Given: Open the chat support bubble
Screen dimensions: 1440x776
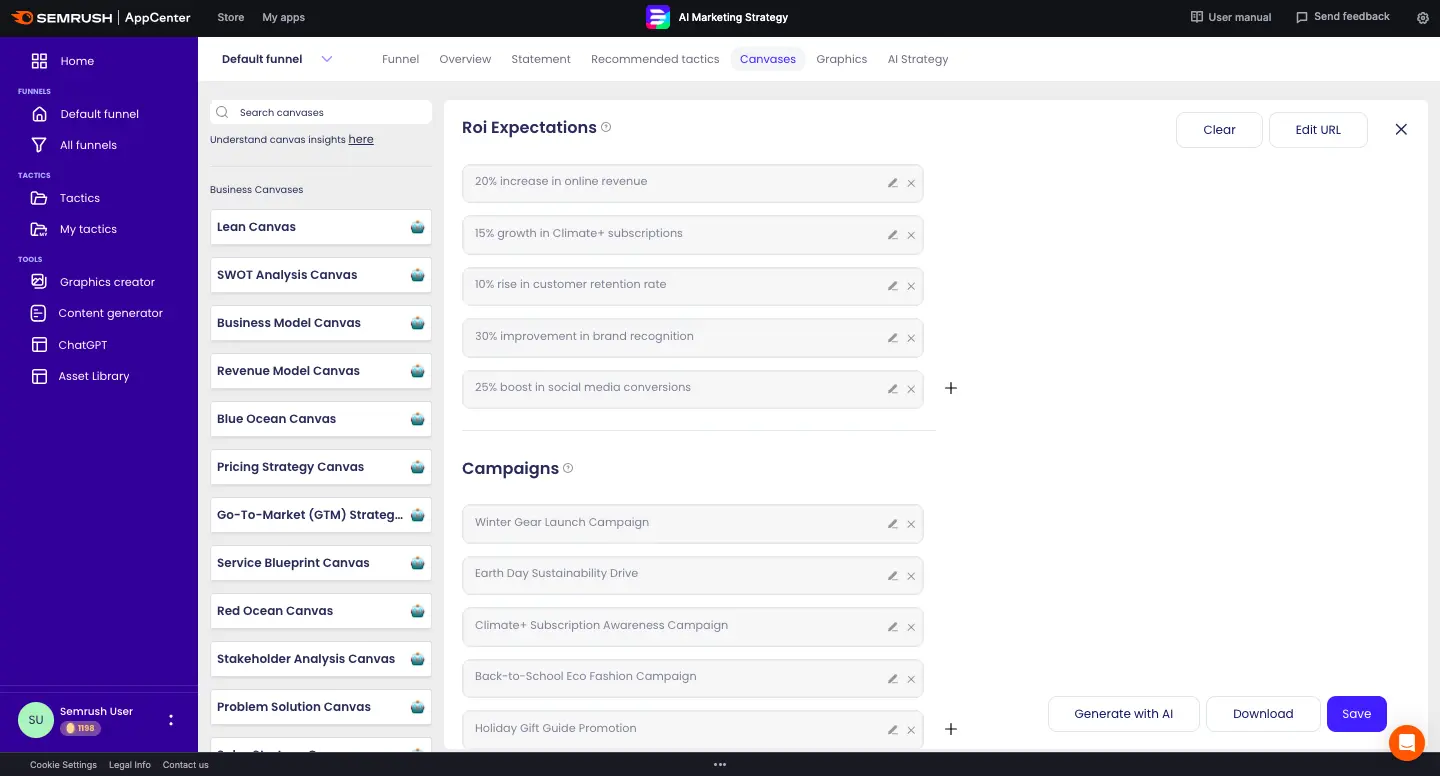Looking at the screenshot, I should pos(1407,743).
